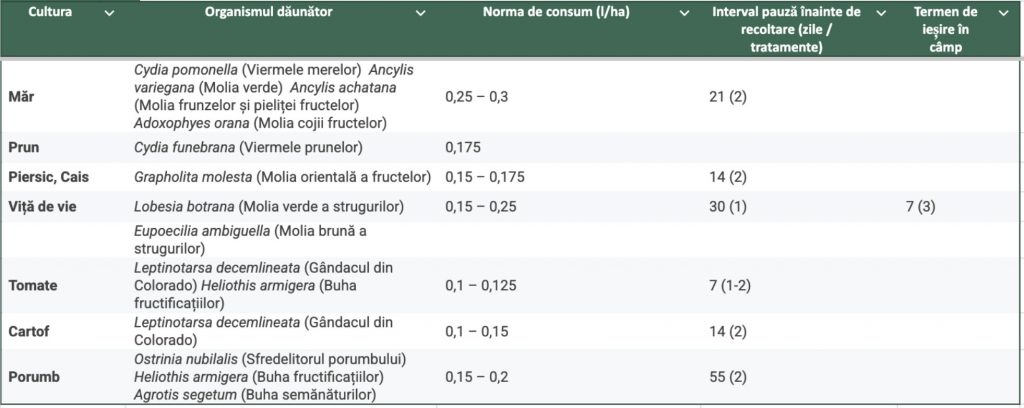Viewport: 1024px width, 408px height.
Task: Click the 55 (2) interval for Porumb
Action: point(729,377)
